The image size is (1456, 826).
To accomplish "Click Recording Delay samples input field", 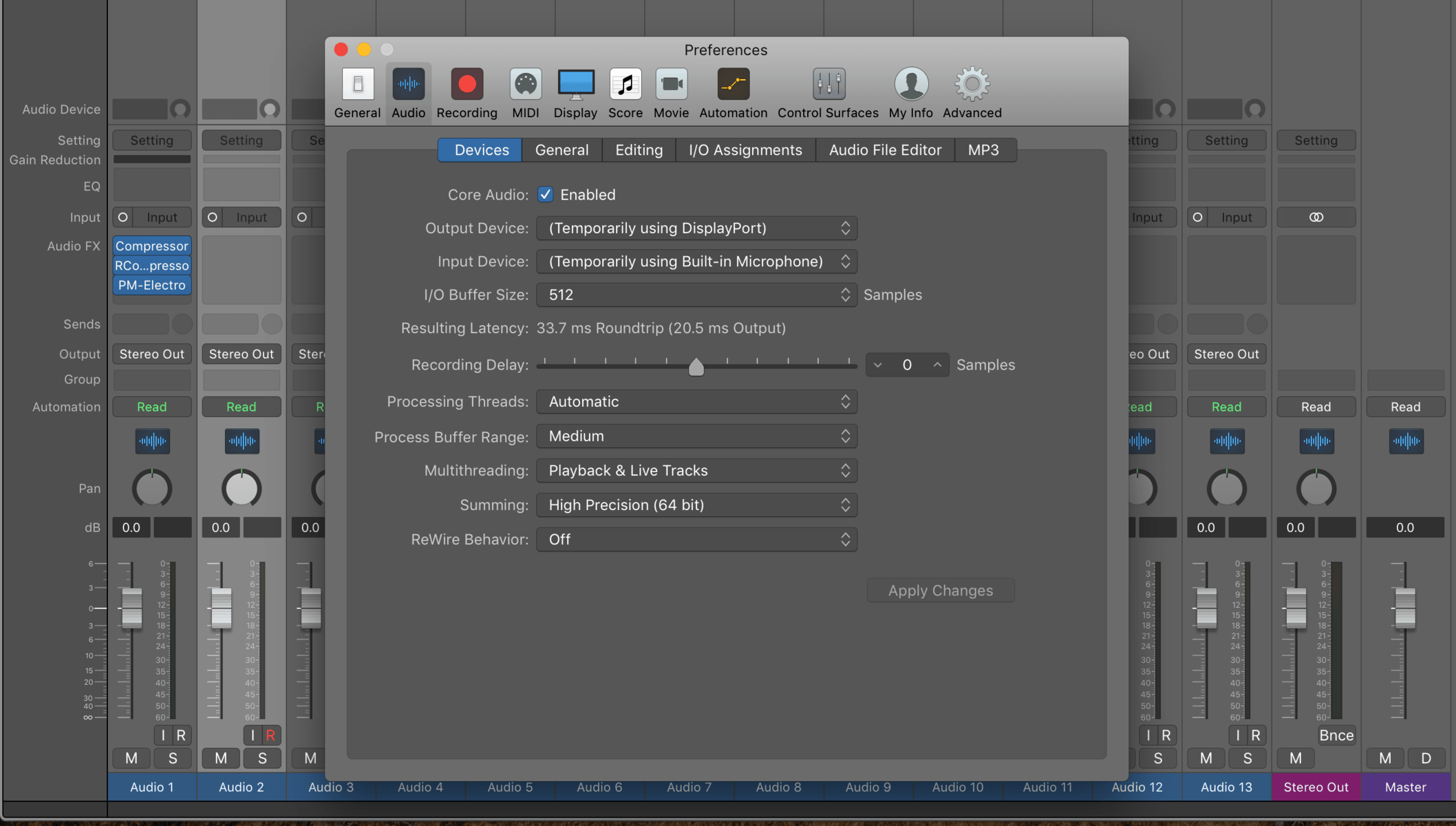I will [x=907, y=365].
